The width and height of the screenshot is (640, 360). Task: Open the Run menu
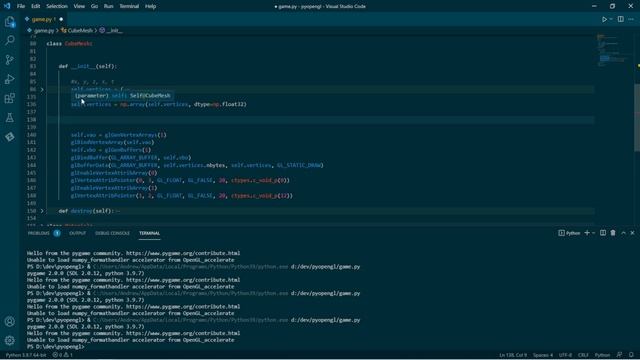[108, 6]
